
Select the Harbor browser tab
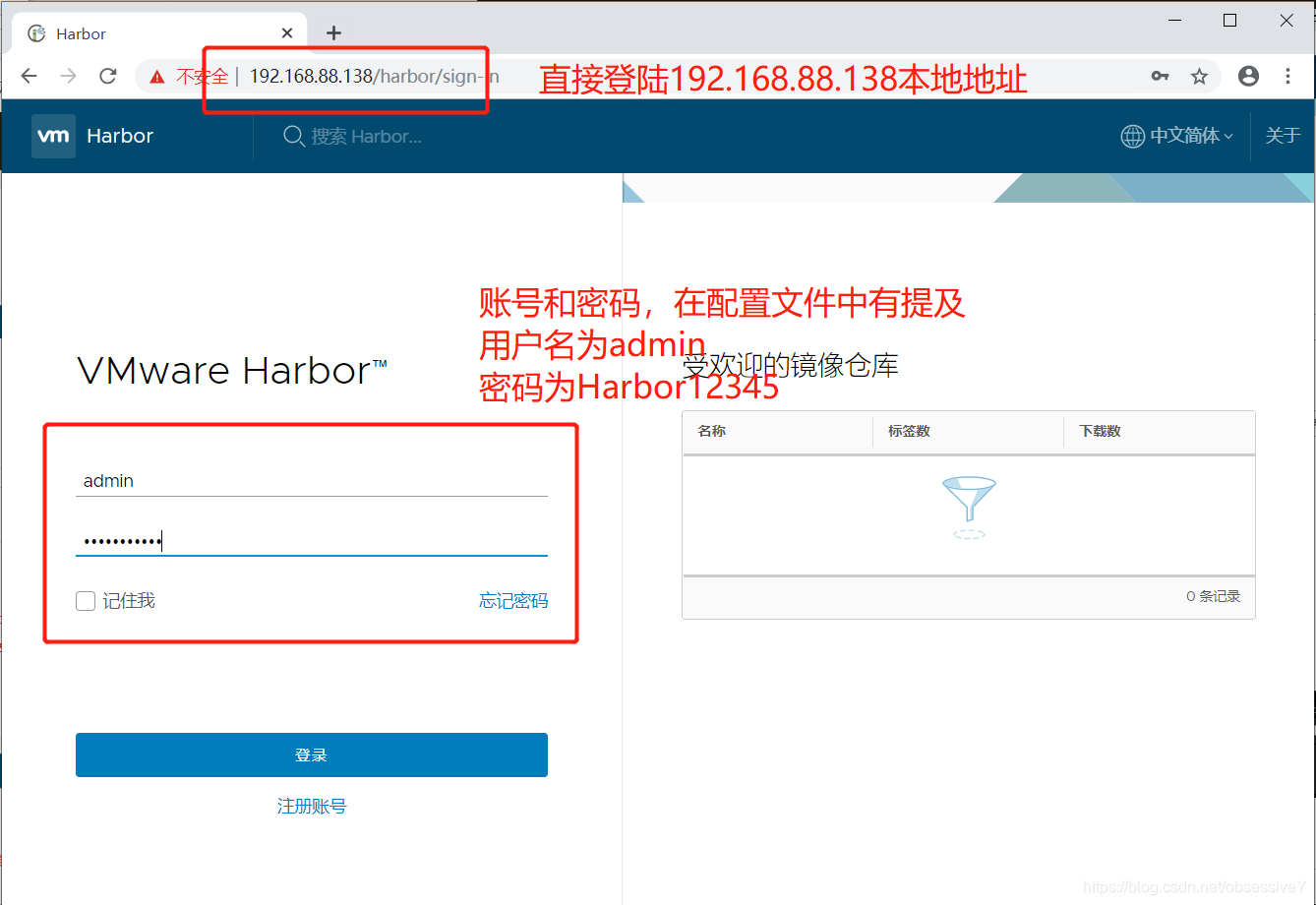pyautogui.click(x=159, y=32)
